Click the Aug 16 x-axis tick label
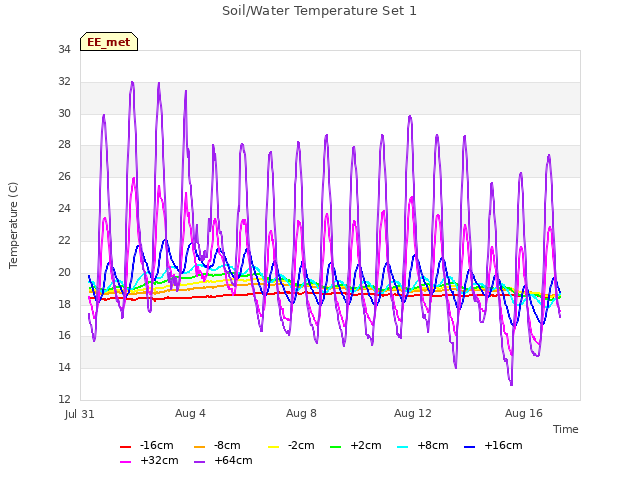The width and height of the screenshot is (640, 480). click(524, 413)
